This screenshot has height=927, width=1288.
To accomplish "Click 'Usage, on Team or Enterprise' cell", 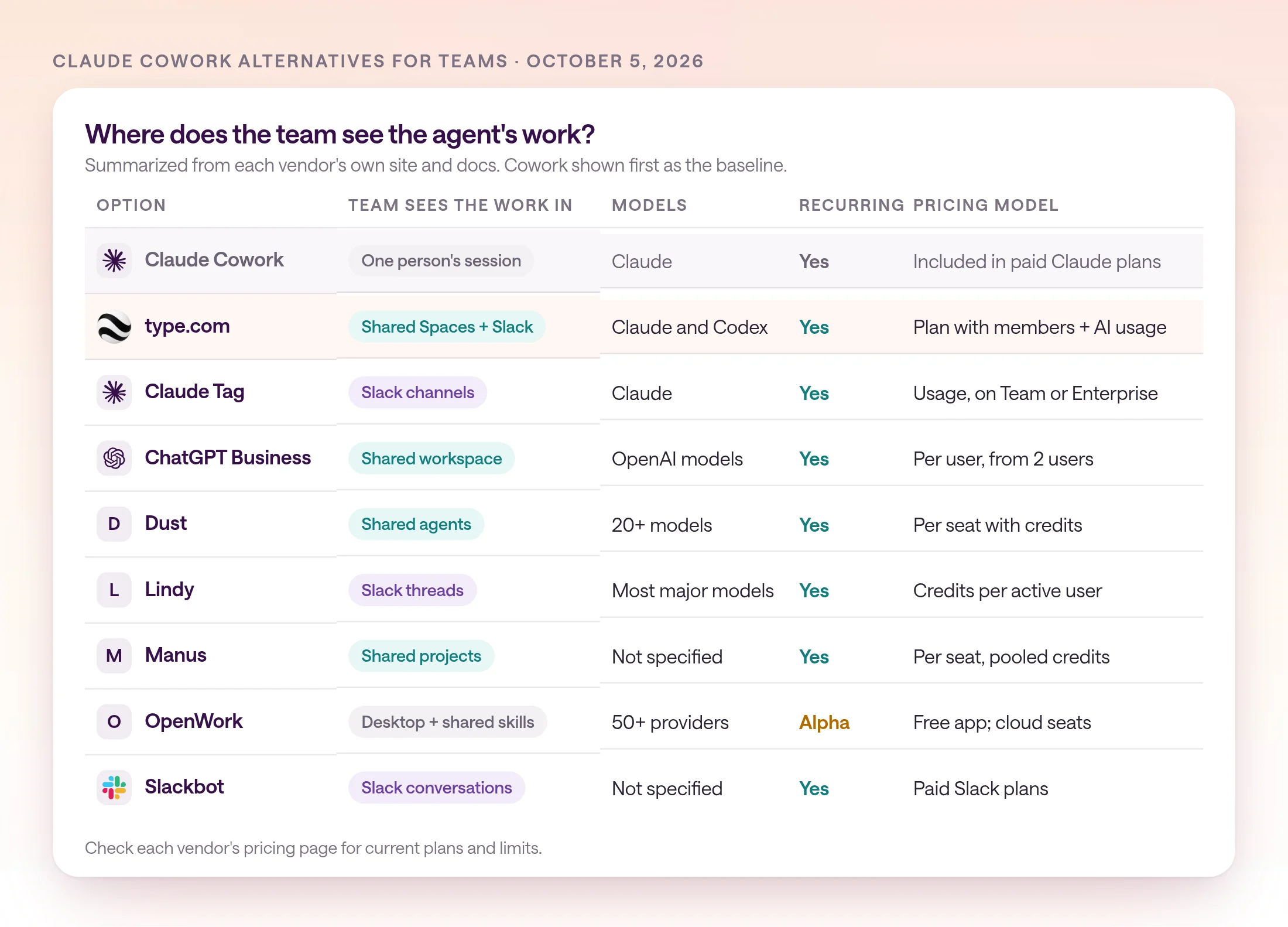I will pos(1036,393).
